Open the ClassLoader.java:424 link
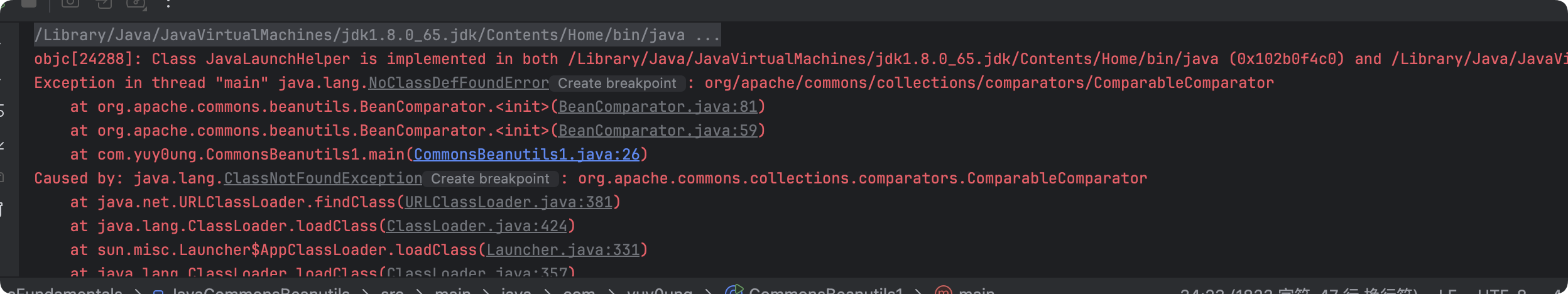1568x294 pixels. [476, 226]
